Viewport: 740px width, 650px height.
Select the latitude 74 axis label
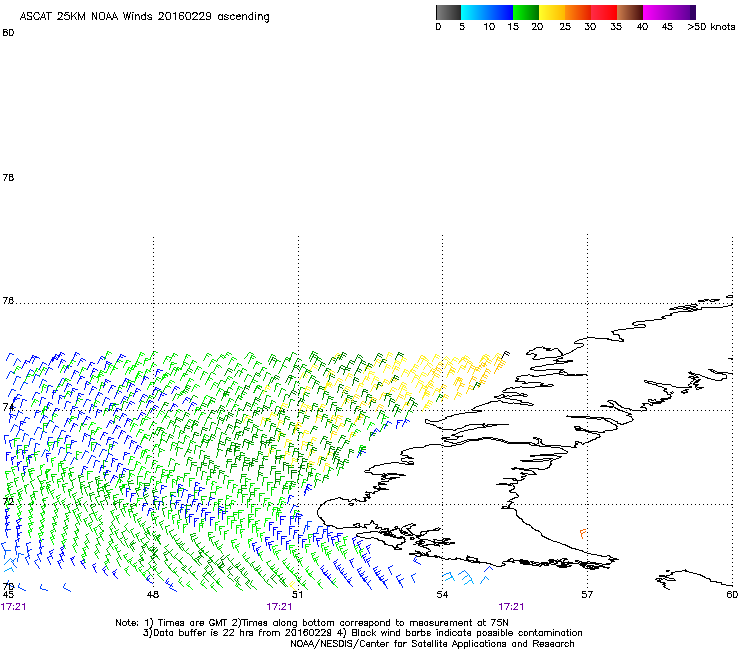pos(8,407)
